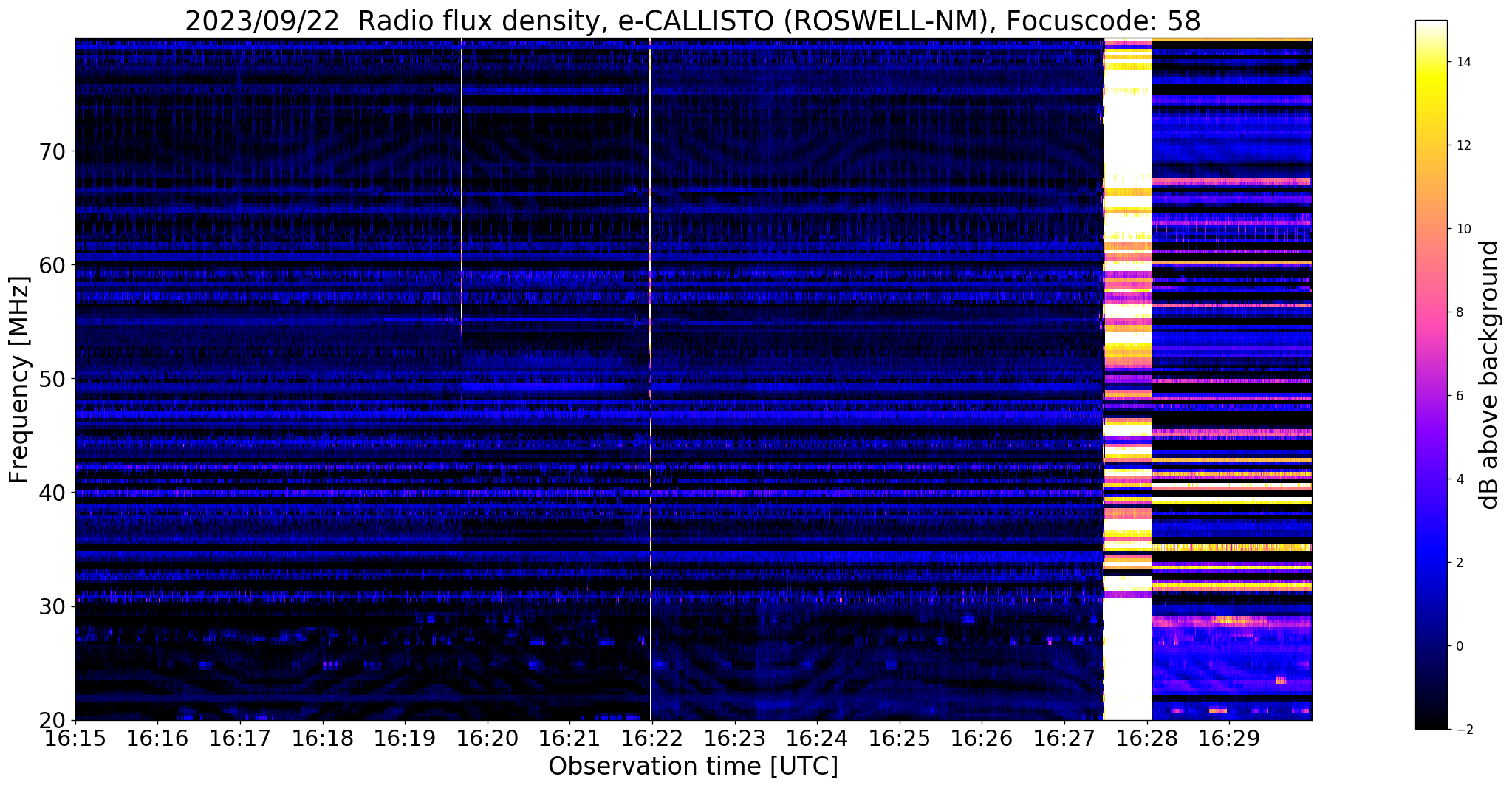Click the saturated white burst near 16:27:45
1512x788 pixels.
1127,379
